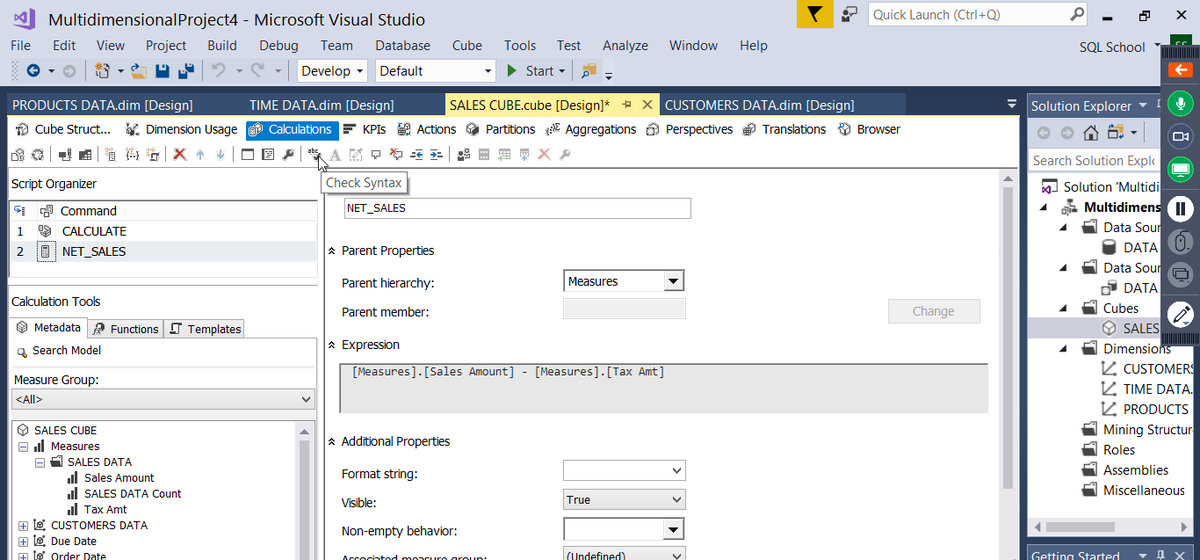Open the Develop settings dropdown
The height and width of the screenshot is (560, 1200).
[333, 71]
